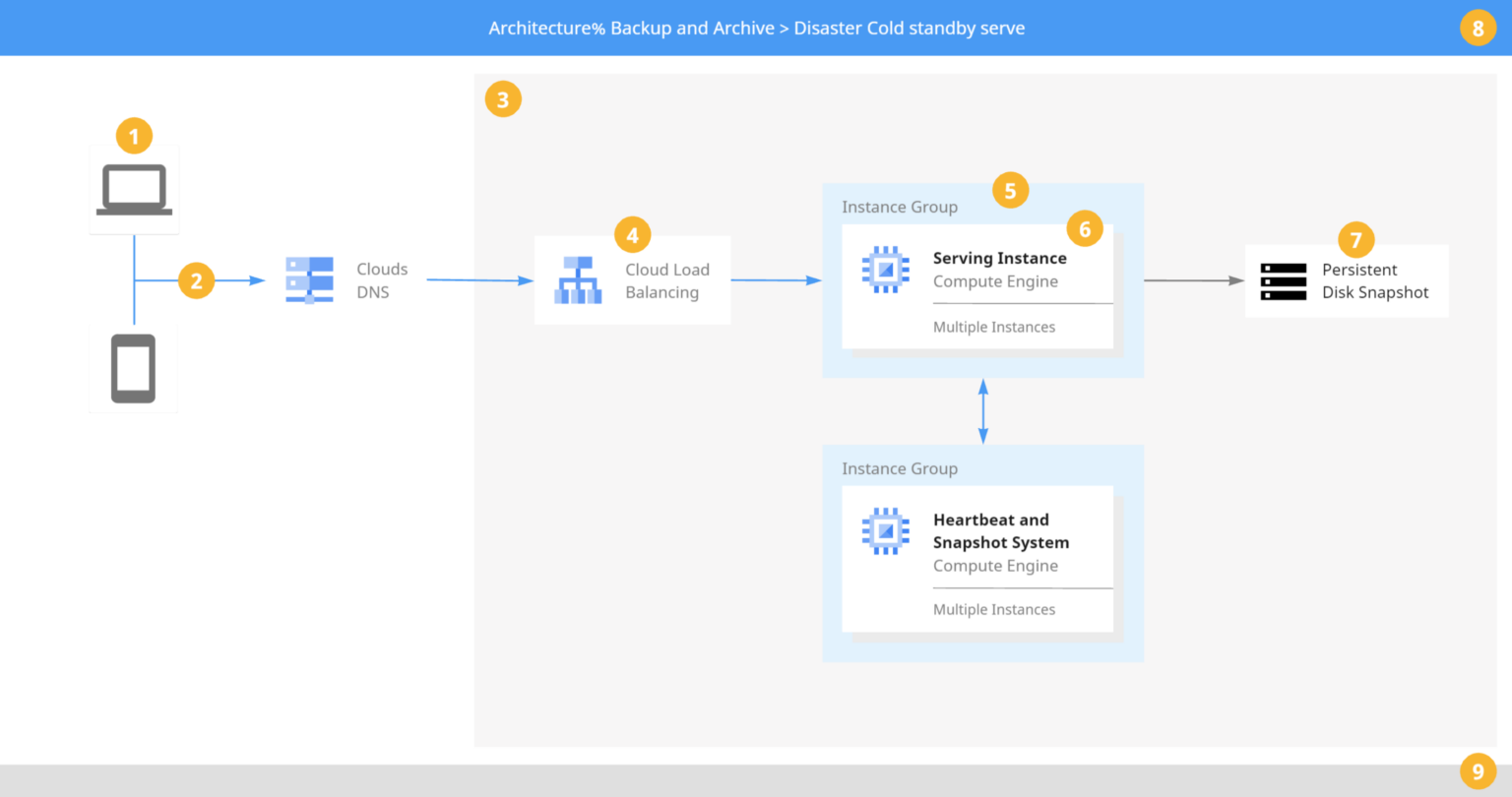
Task: Click the Persistent Disk Snapshot icon
Action: coord(1283,279)
